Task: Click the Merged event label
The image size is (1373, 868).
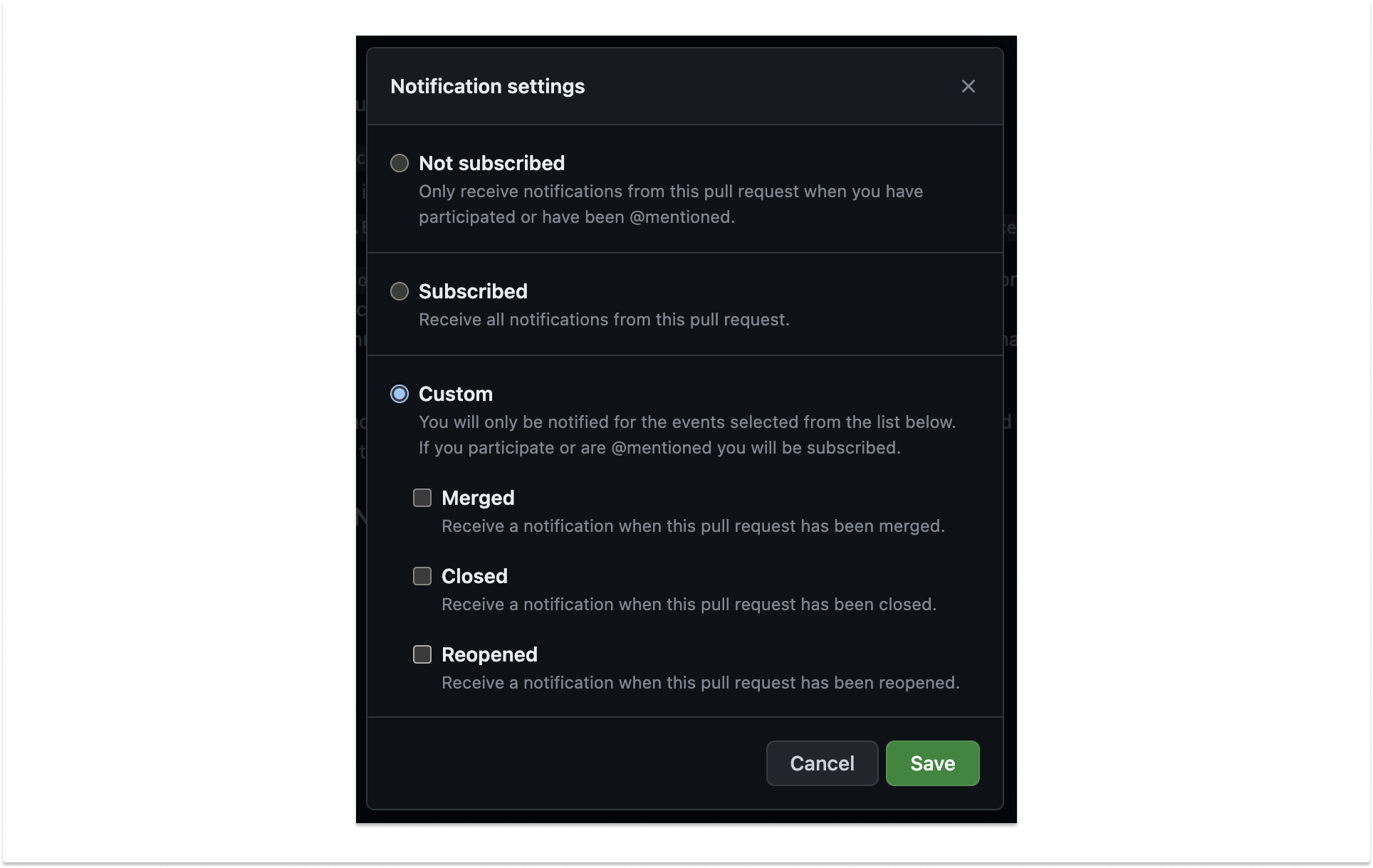Action: [x=478, y=498]
